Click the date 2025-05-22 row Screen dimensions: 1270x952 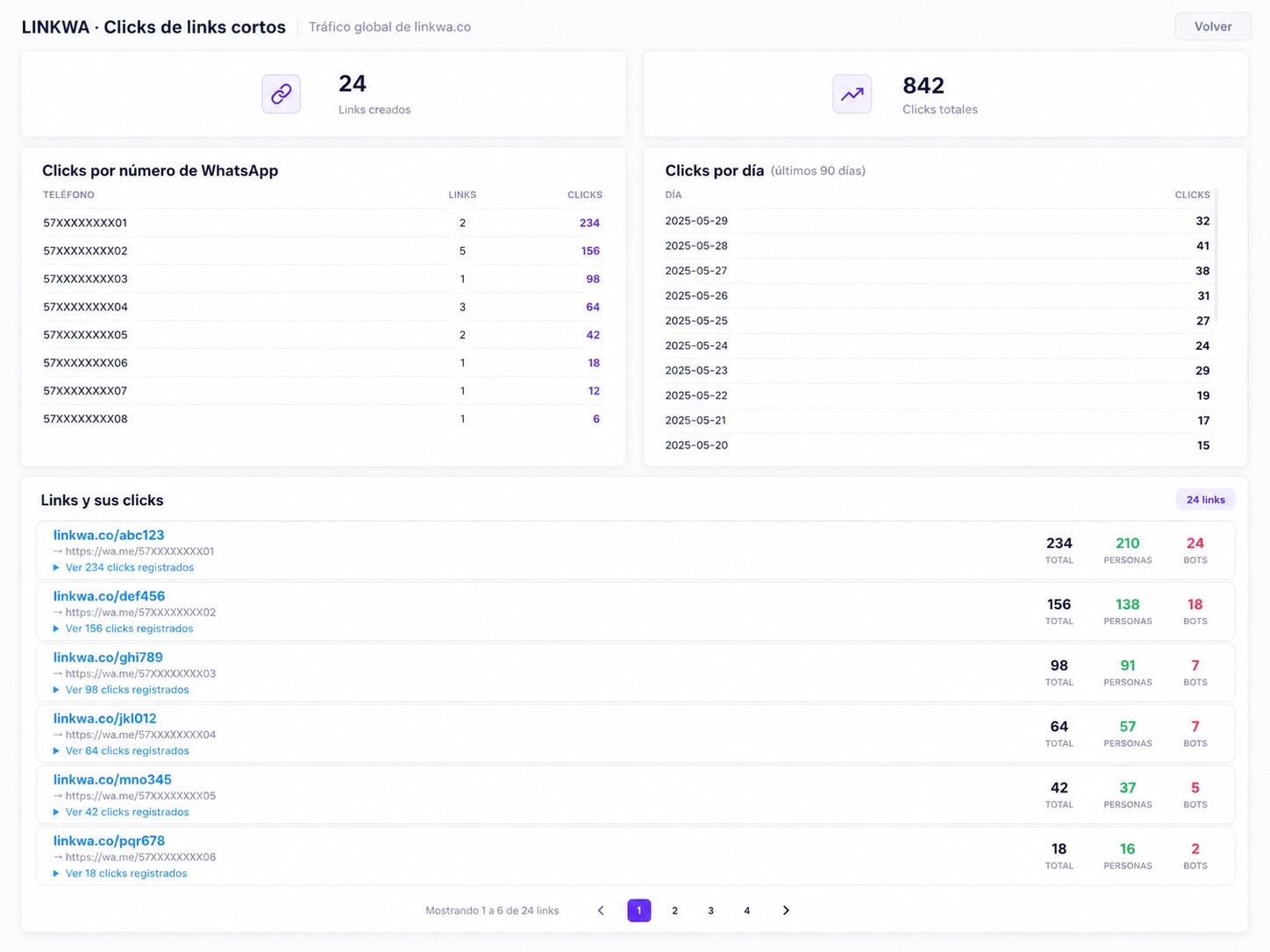click(x=937, y=396)
